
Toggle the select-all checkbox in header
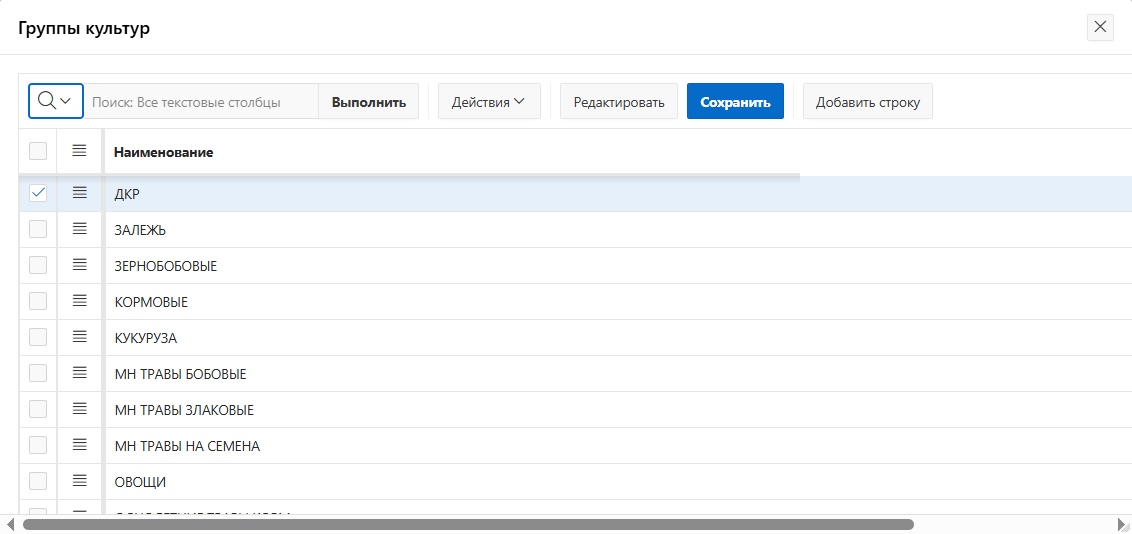coord(38,151)
